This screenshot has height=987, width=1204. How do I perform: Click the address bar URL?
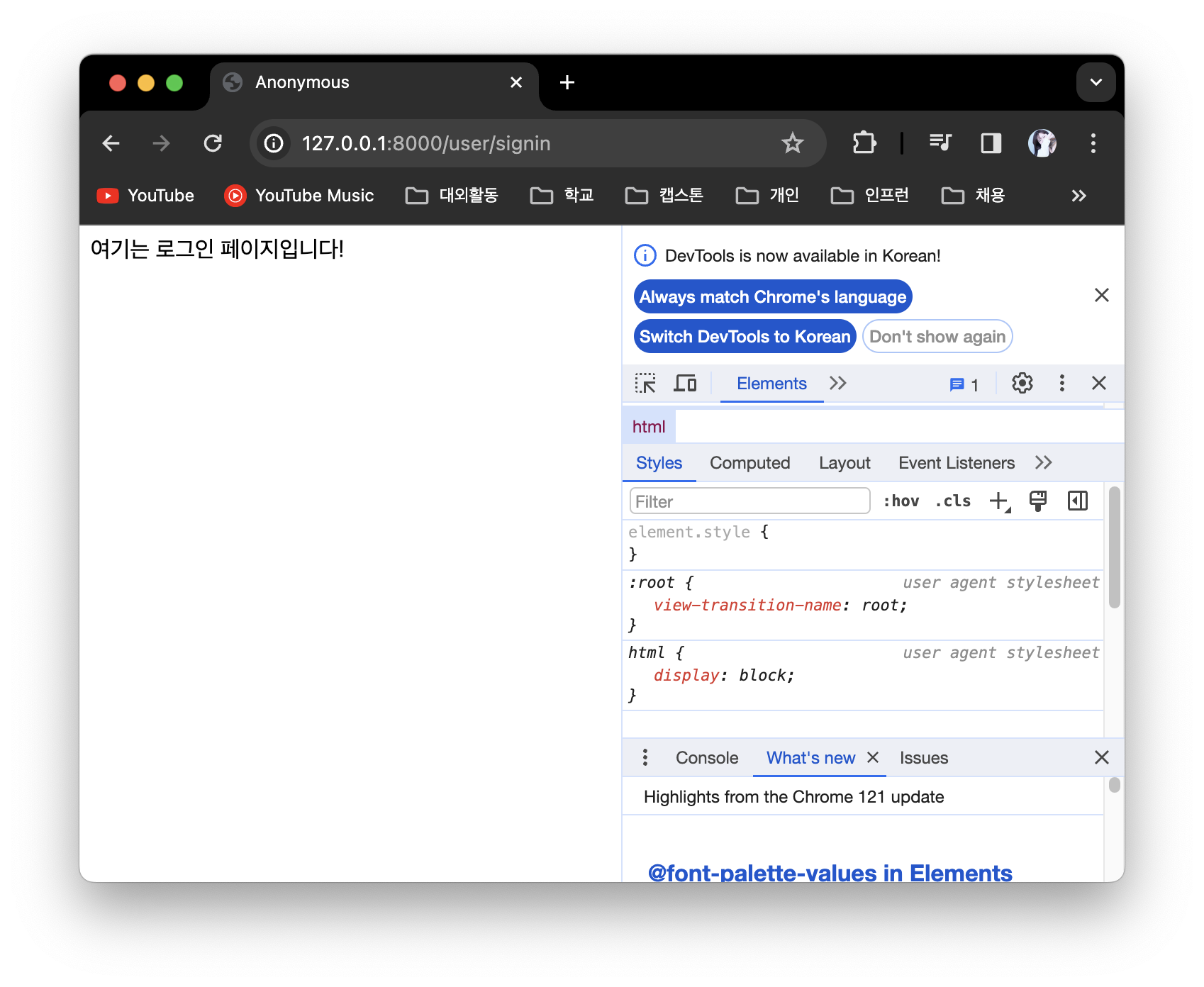click(x=426, y=144)
